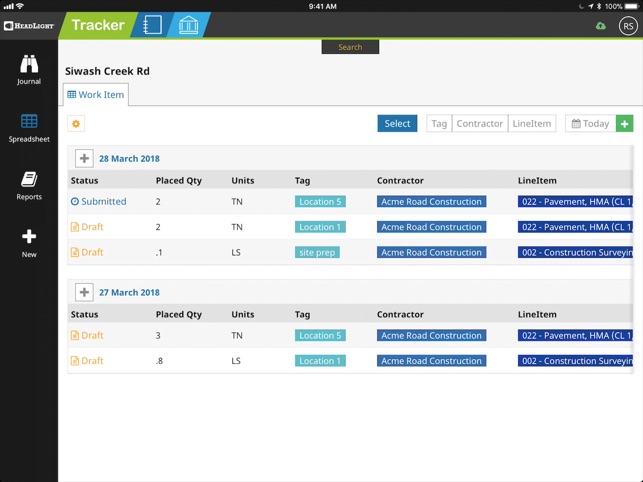Click the green cloud sync icon
The height and width of the screenshot is (482, 643).
tap(601, 26)
